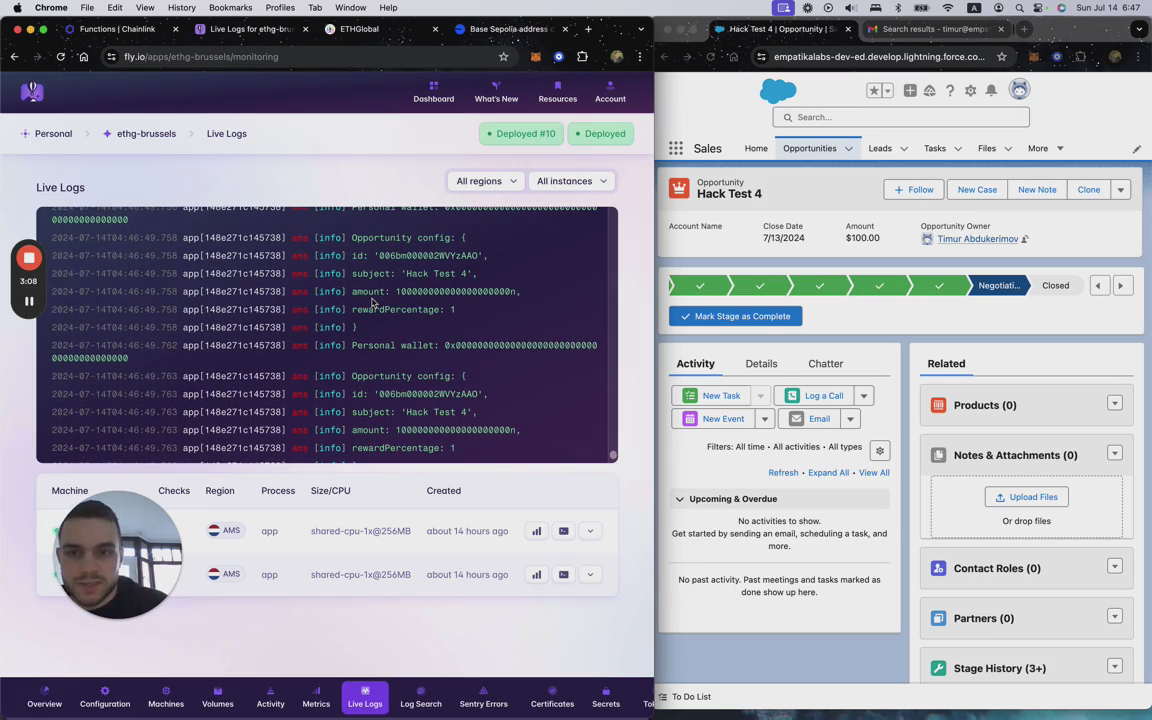Image resolution: width=1152 pixels, height=720 pixels.
Task: Open the All instances filter dropdown
Action: (x=572, y=181)
